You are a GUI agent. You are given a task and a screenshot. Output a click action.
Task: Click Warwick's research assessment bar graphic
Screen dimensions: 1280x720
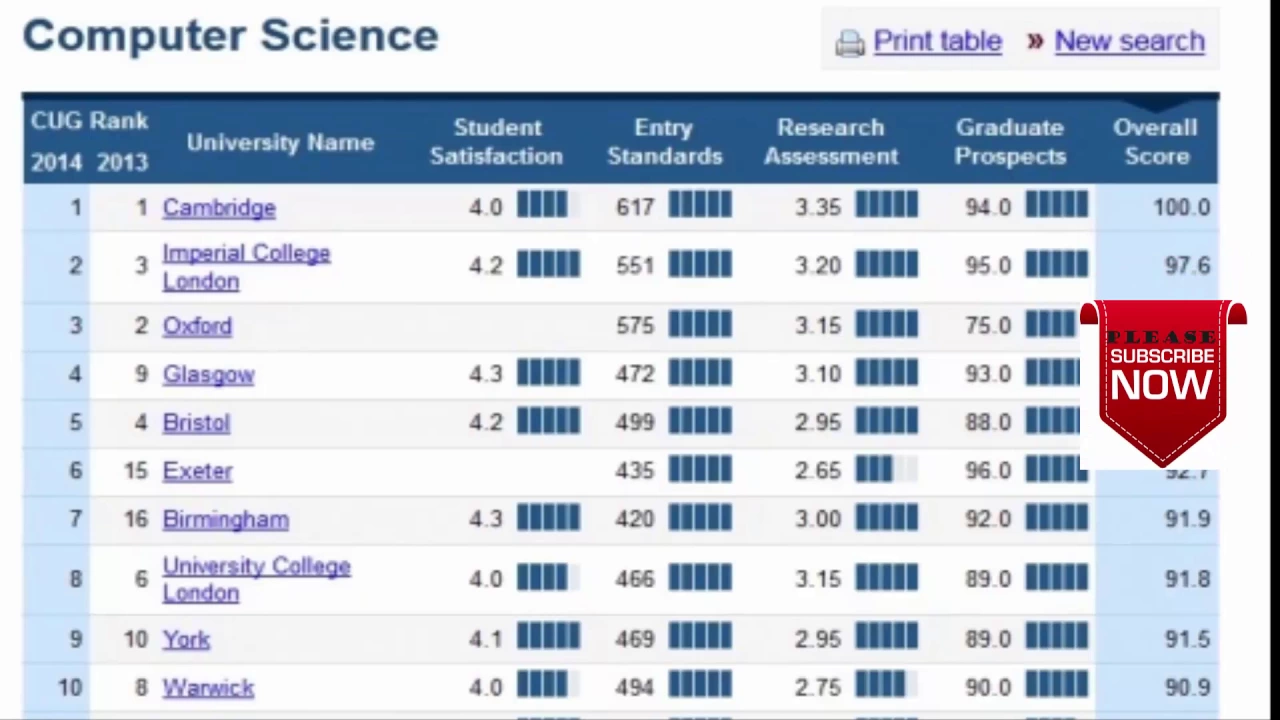tap(886, 685)
